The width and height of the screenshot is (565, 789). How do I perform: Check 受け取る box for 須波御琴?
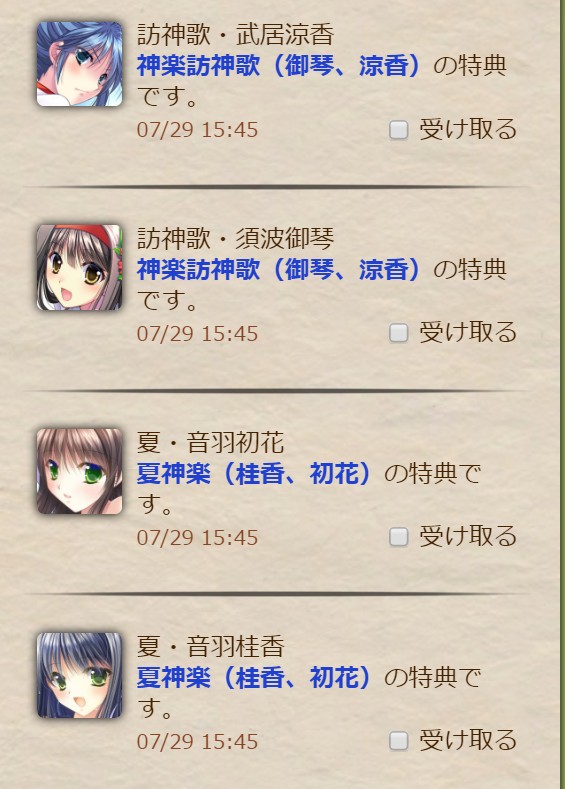398,333
